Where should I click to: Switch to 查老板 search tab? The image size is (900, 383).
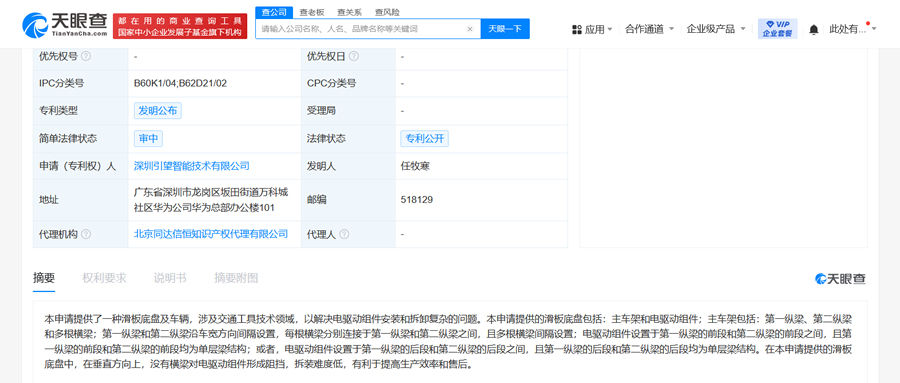point(312,12)
